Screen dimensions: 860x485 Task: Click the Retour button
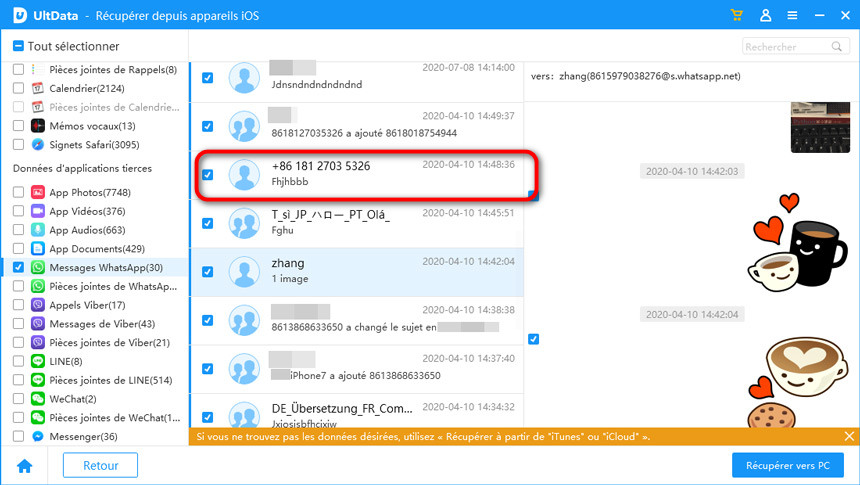(100, 465)
